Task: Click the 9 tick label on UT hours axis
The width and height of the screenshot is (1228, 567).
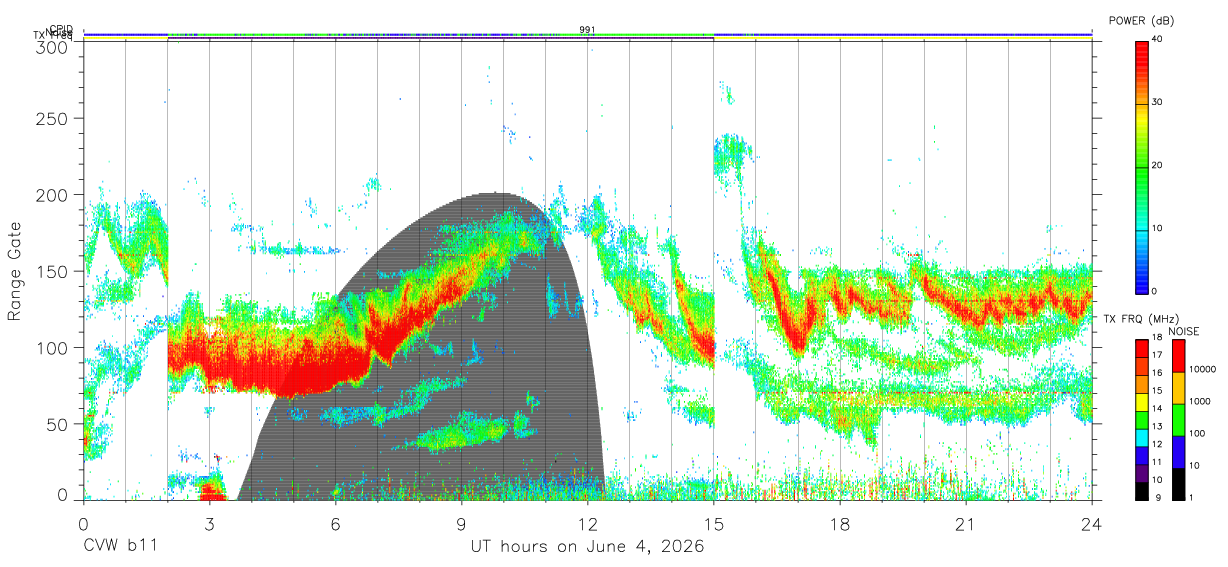Action: [x=461, y=524]
